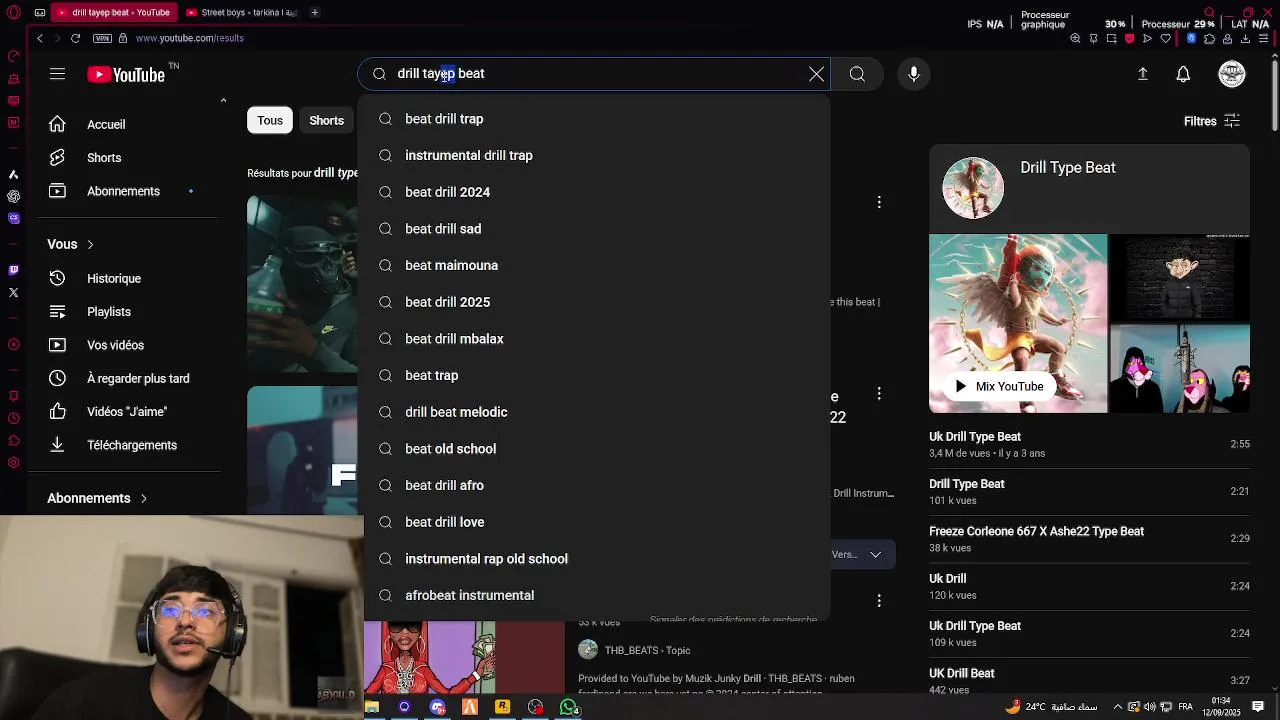The width and height of the screenshot is (1280, 720).
Task: Take a snapshot with the toolbar icon
Action: 1111,38
